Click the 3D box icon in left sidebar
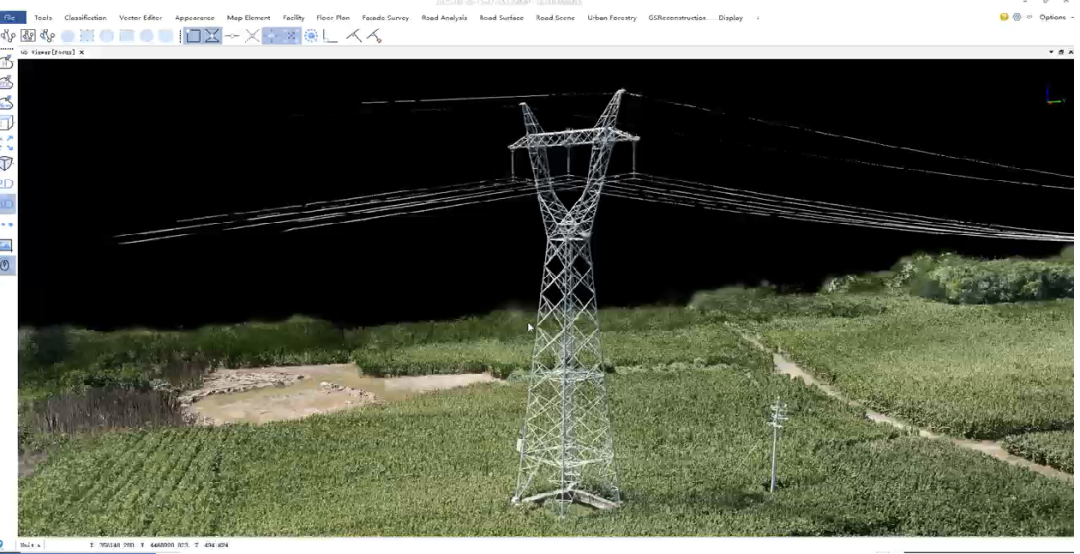This screenshot has height=554, width=1080. [6, 123]
